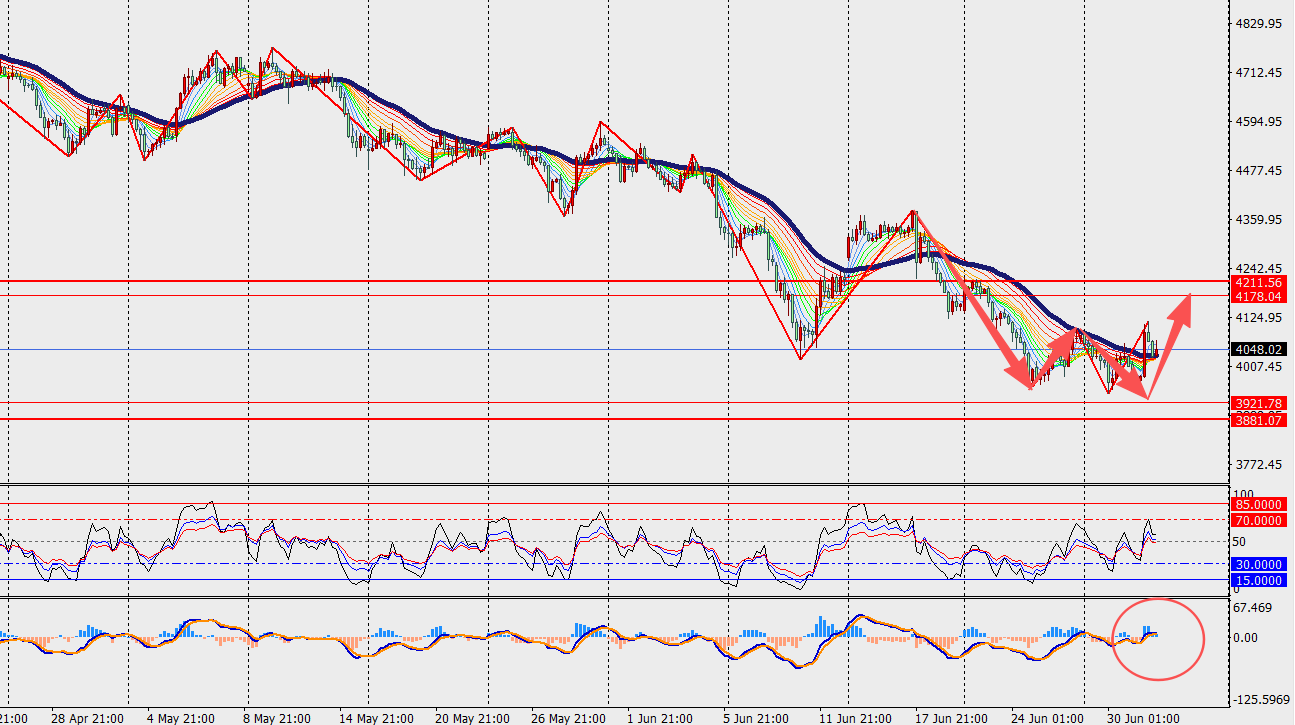Select the red circle on MACD panel
Screen dimensions: 1295x725
pyautogui.click(x=1158, y=639)
